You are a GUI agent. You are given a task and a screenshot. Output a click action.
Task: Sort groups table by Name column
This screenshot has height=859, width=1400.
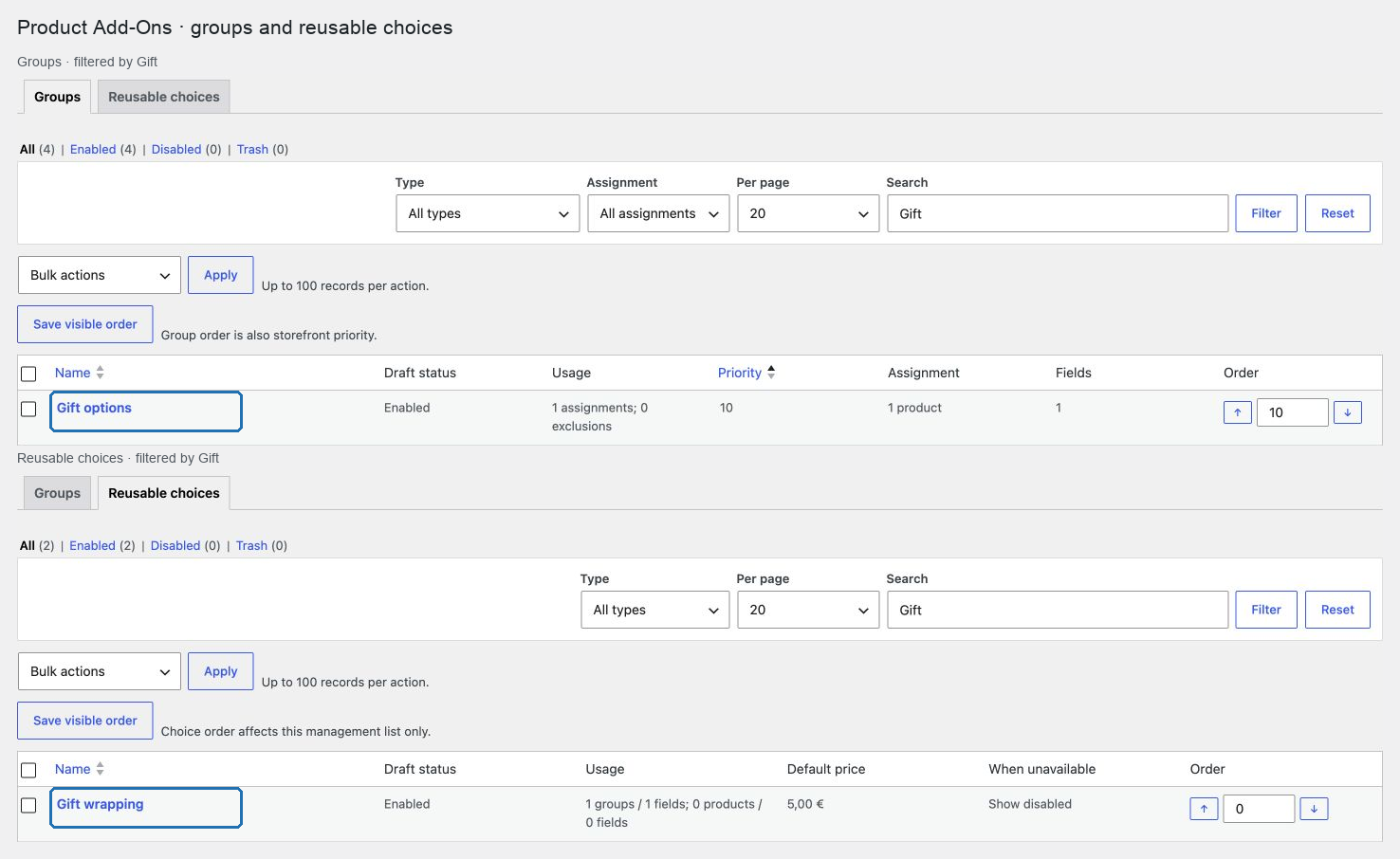(80, 373)
